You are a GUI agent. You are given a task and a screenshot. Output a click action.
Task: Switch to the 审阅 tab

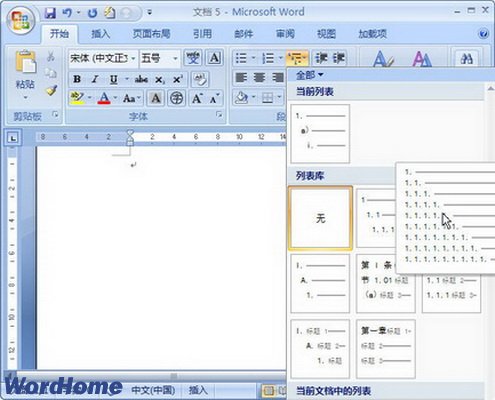285,34
